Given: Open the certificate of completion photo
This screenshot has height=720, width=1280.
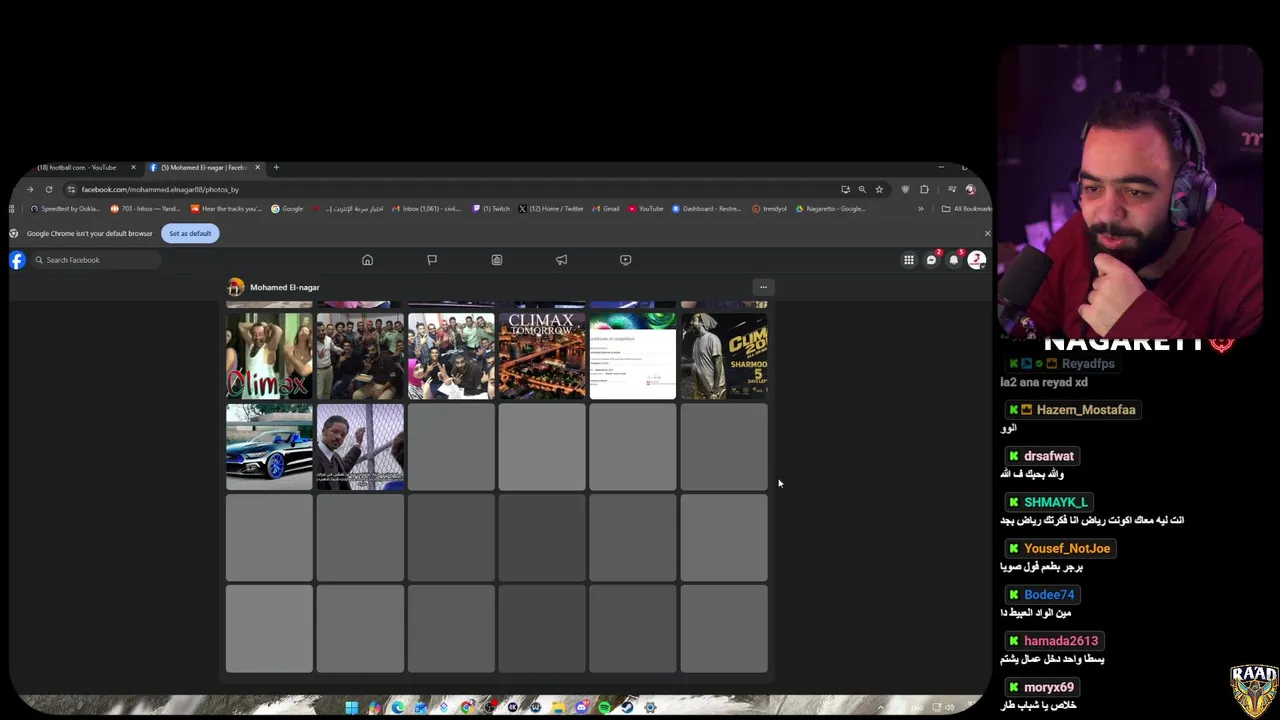Looking at the screenshot, I should [x=633, y=356].
